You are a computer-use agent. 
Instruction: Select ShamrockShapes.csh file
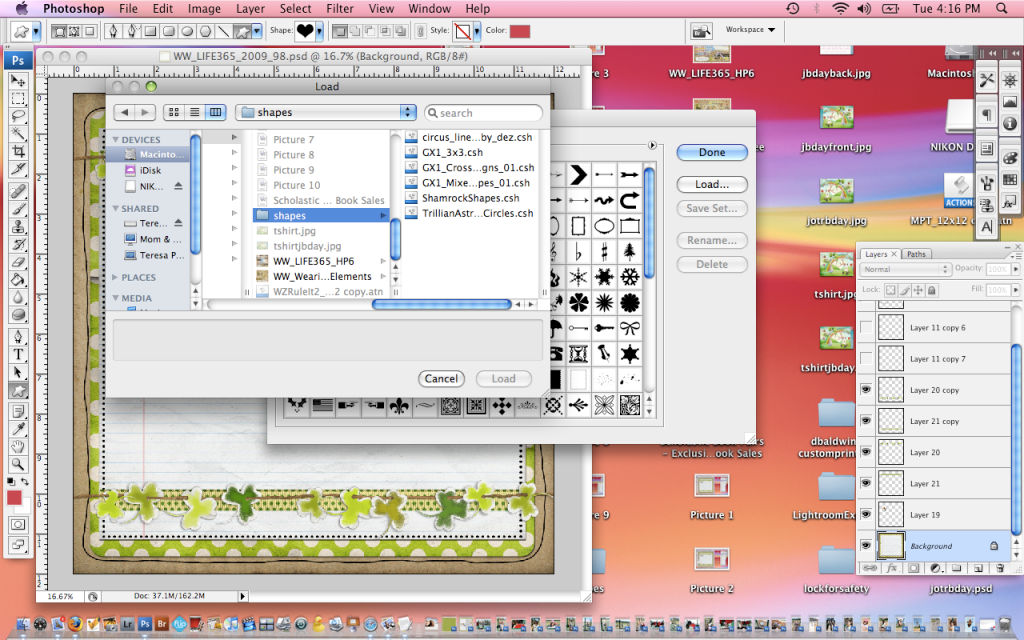pos(470,198)
